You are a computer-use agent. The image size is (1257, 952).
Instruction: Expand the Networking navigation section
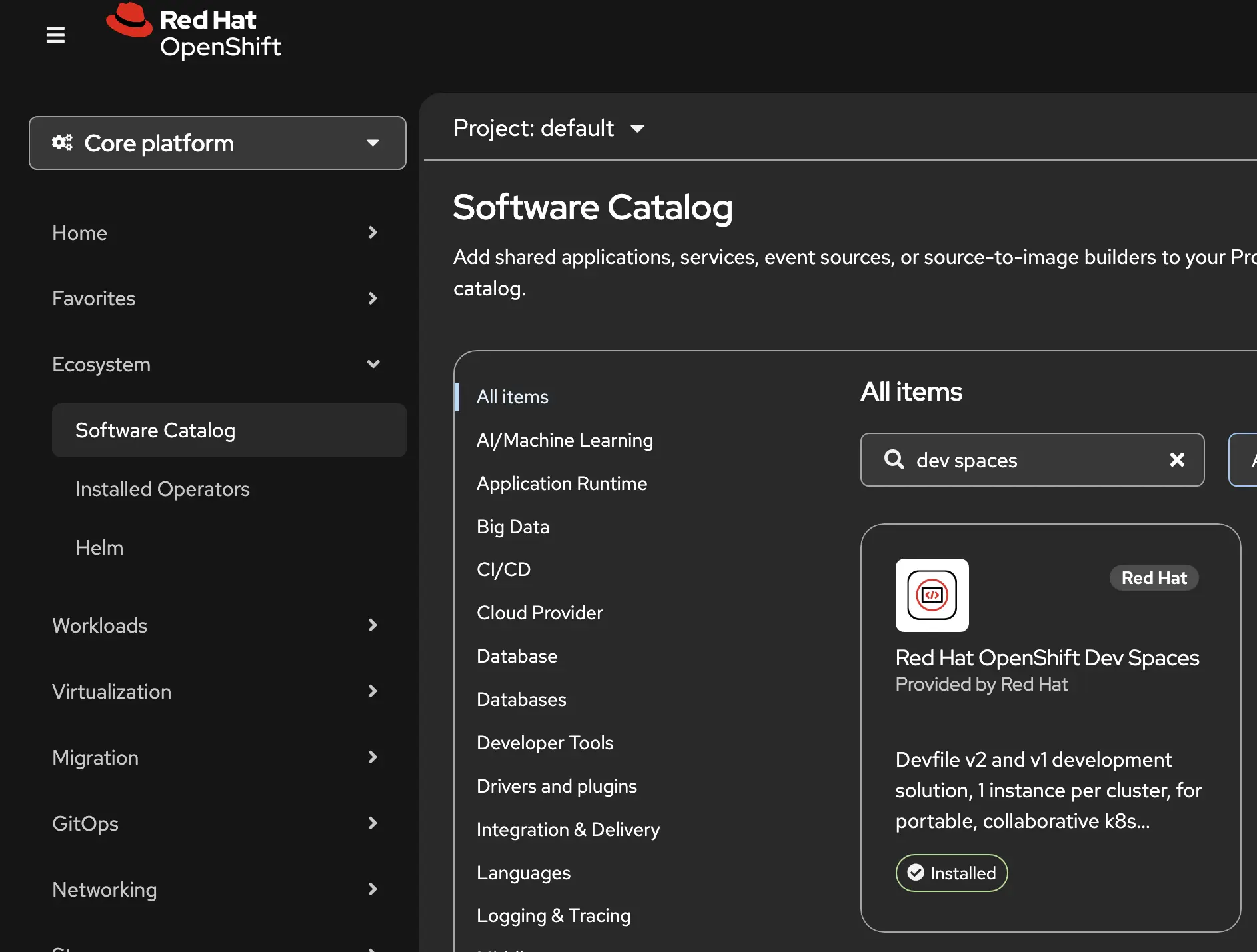[216, 889]
